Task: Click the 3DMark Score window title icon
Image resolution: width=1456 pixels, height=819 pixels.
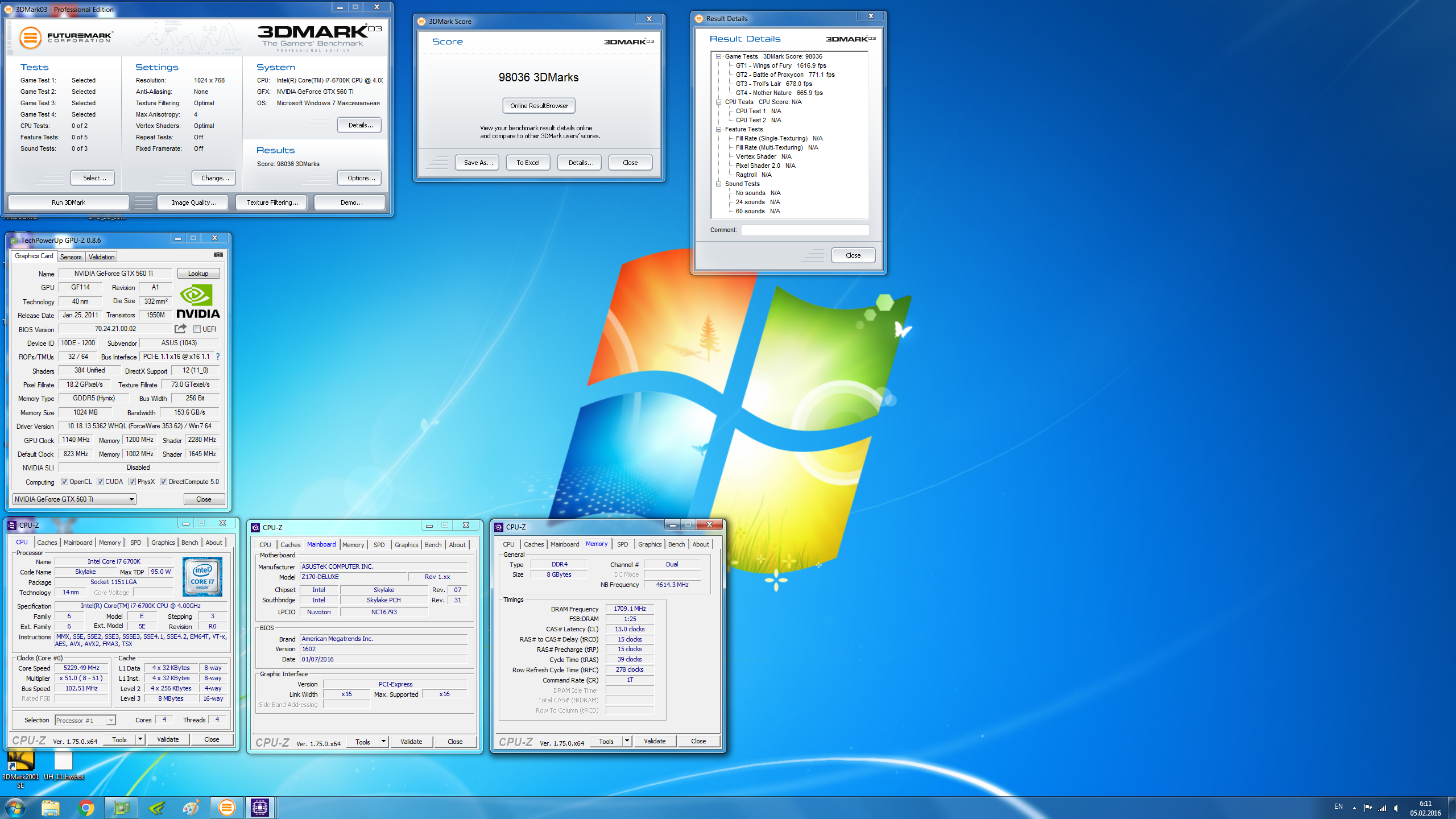Action: [x=421, y=21]
